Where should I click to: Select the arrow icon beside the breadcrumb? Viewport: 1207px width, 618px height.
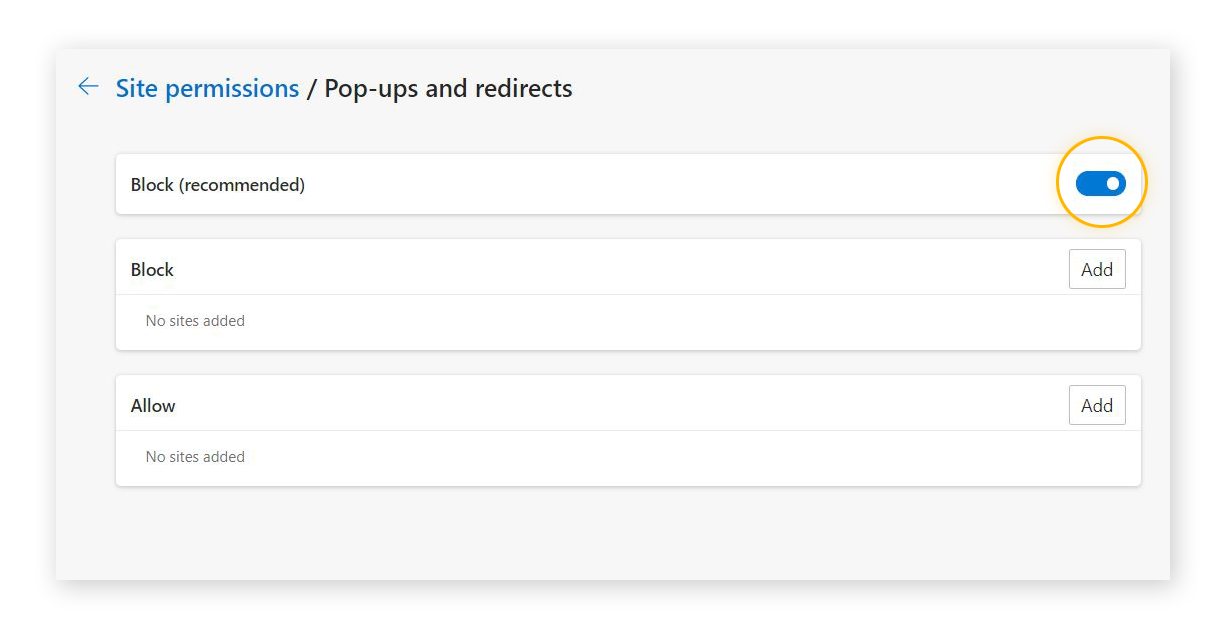point(88,87)
